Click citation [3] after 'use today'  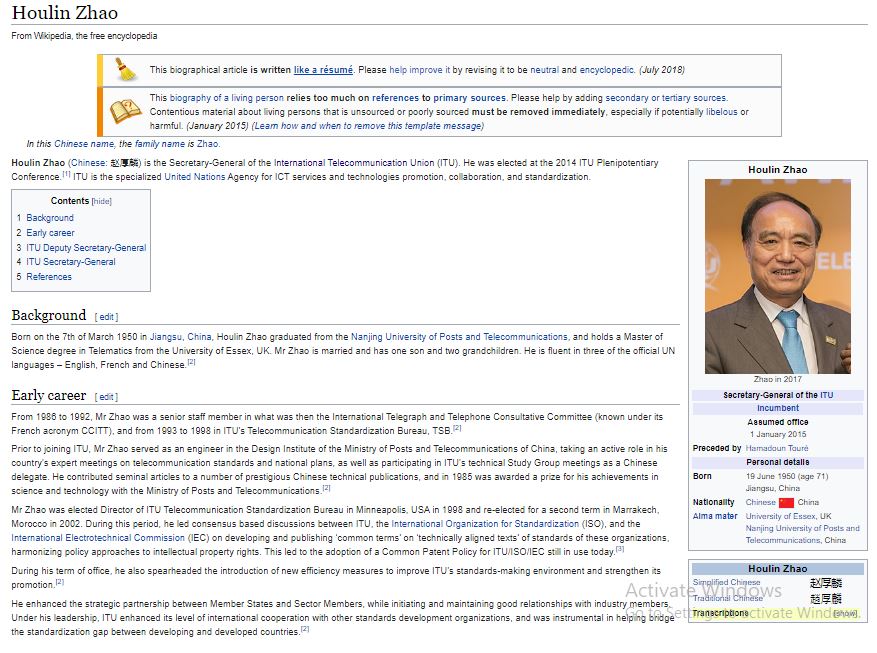tap(620, 549)
